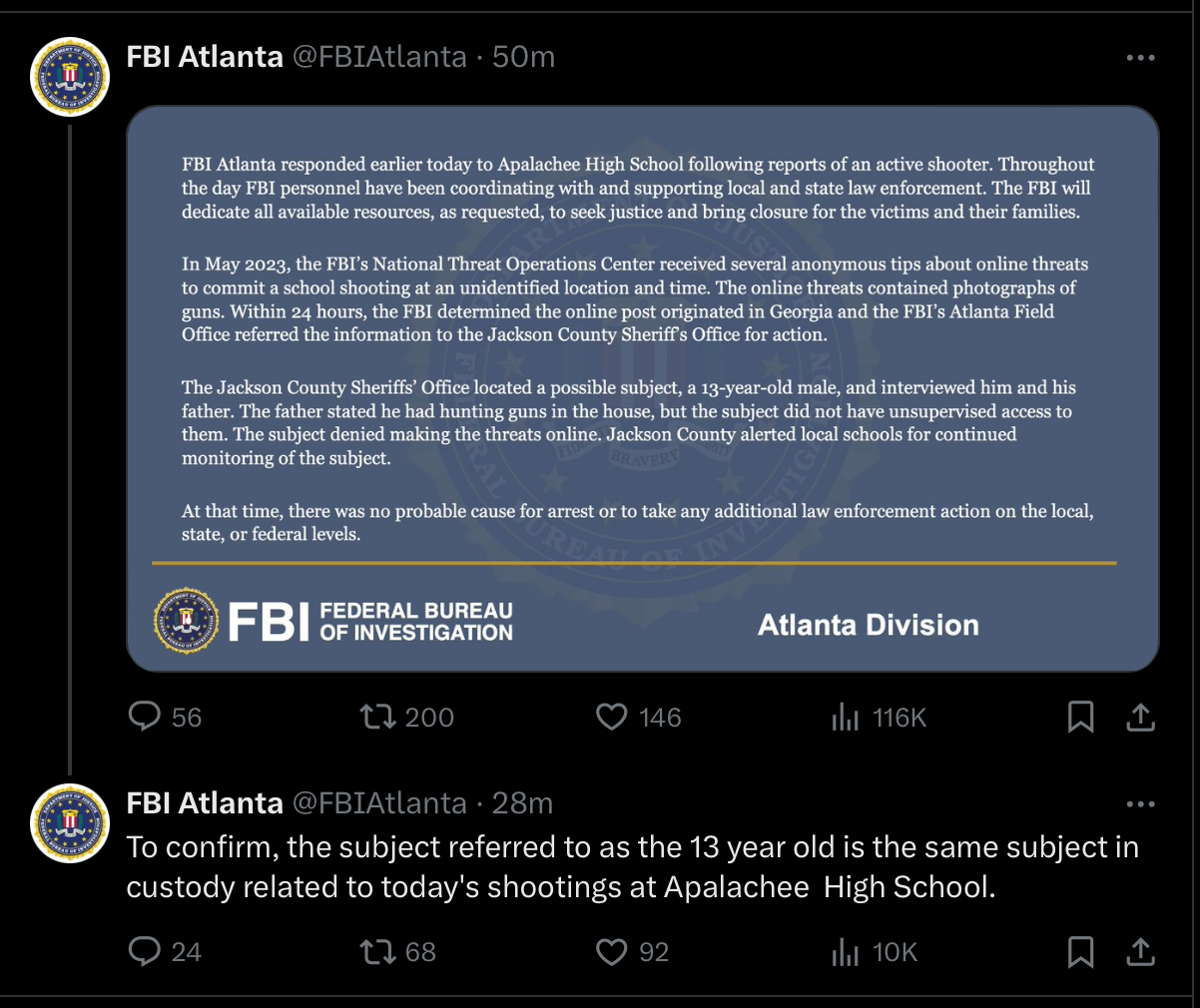The image size is (1200, 1008).
Task: Like the first post with 146 likes
Action: 611,717
